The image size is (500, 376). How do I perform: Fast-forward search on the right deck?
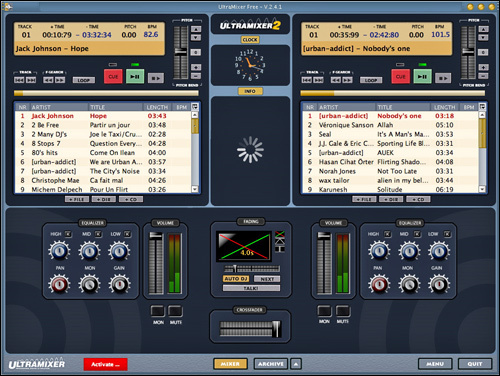348,80
